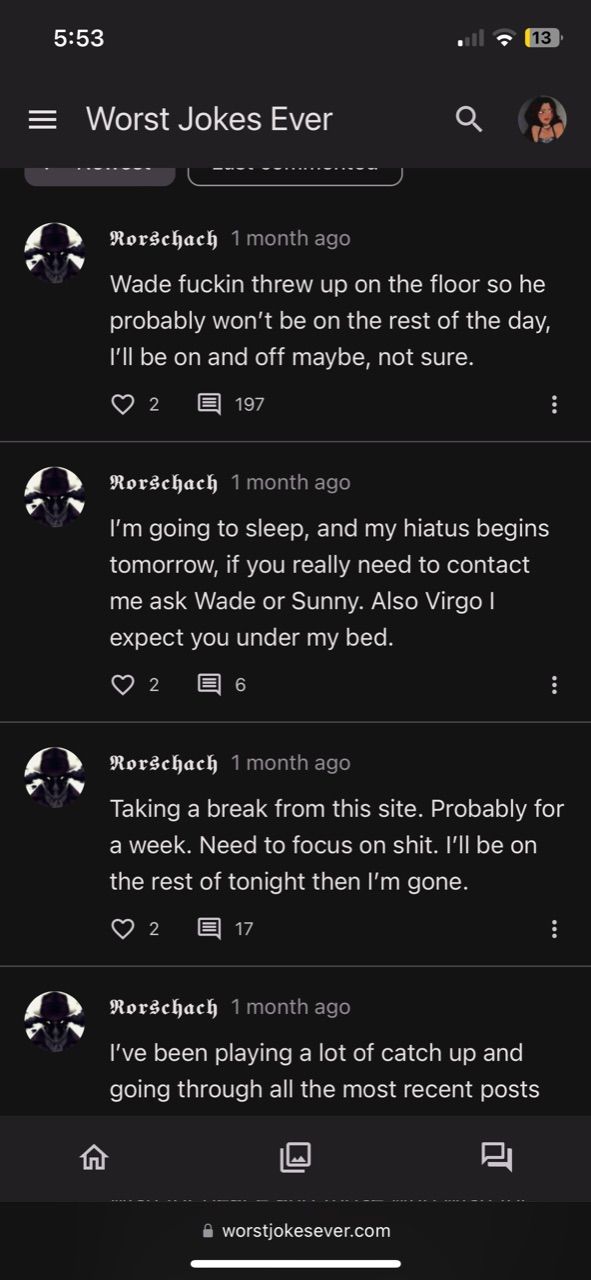Open the user profile avatar in header
Viewport: 591px width, 1280px height.
tap(542, 120)
